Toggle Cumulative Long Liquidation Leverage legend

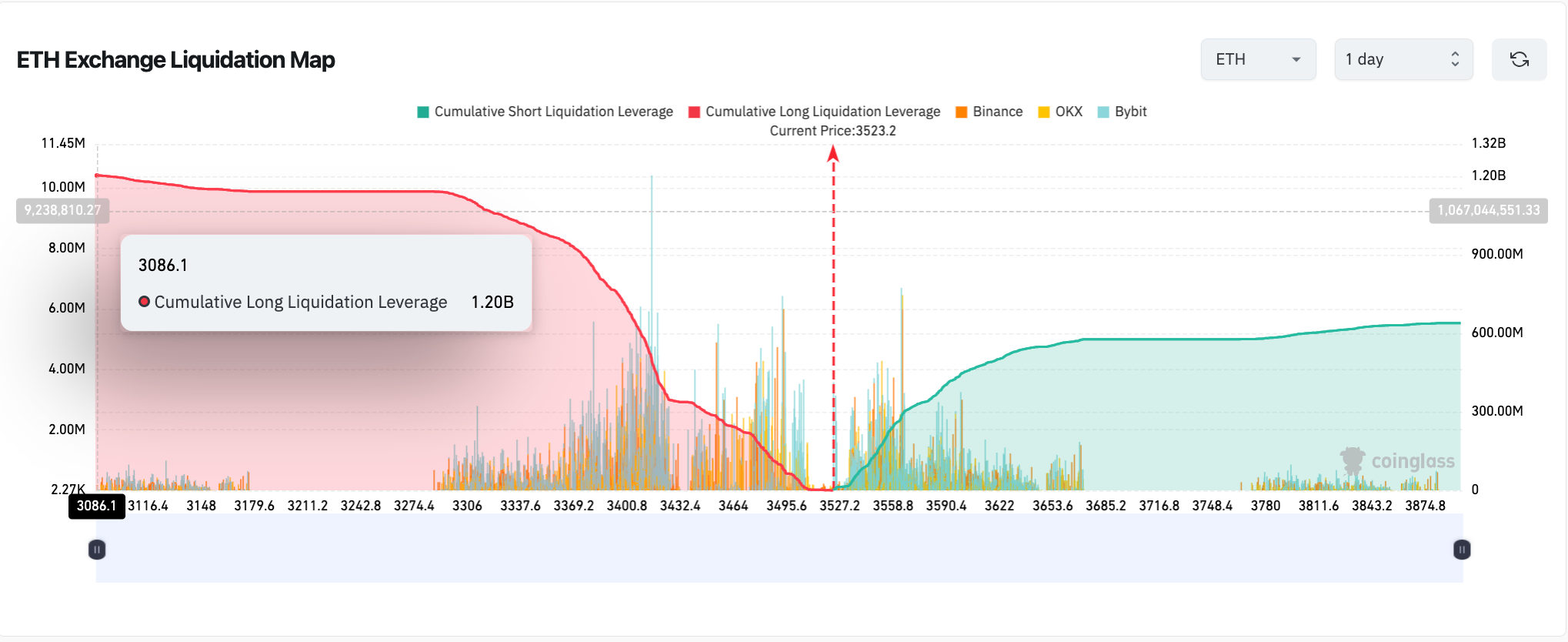pyautogui.click(x=814, y=112)
